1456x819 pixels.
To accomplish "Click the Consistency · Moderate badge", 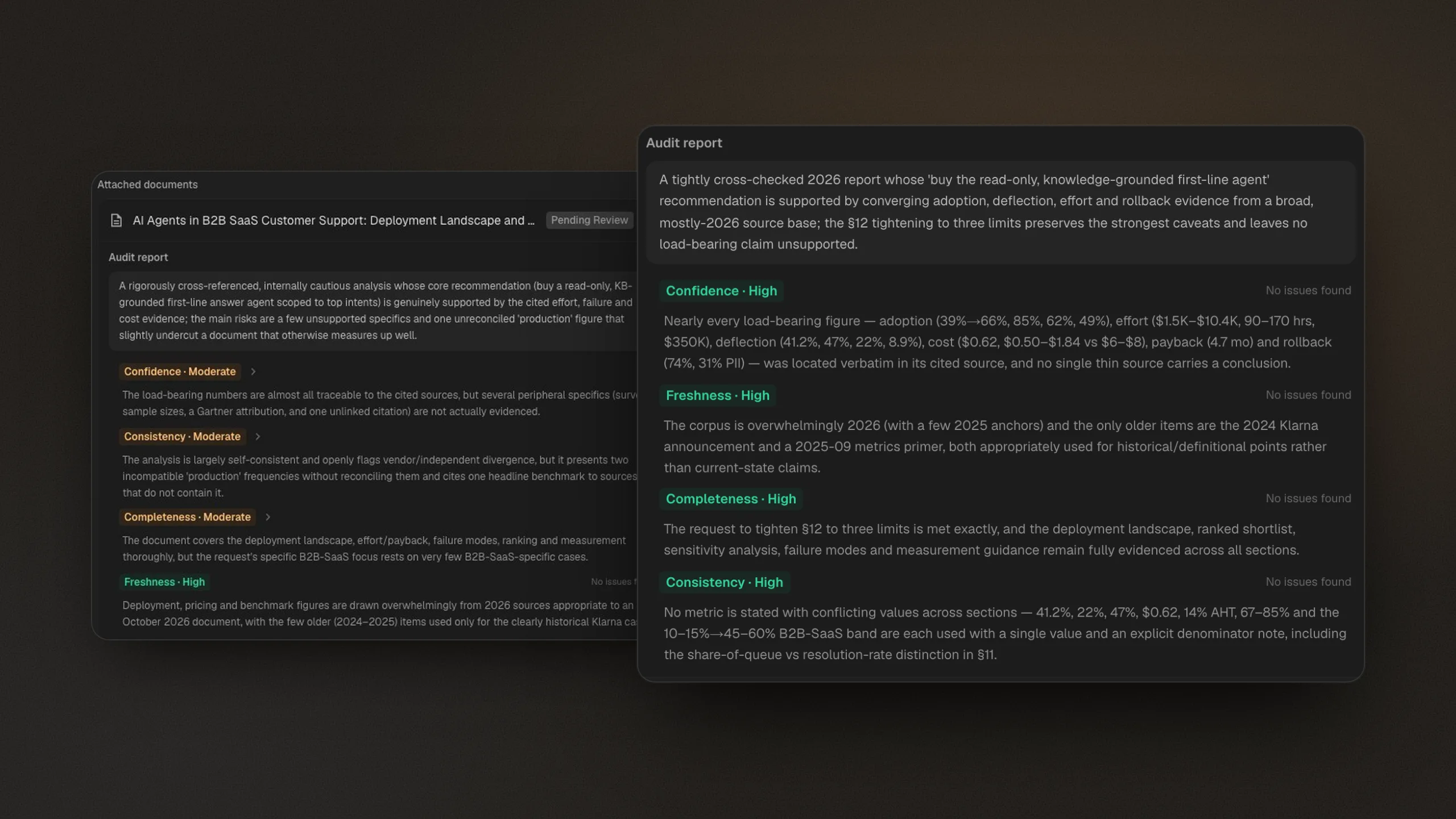I will pos(182,437).
